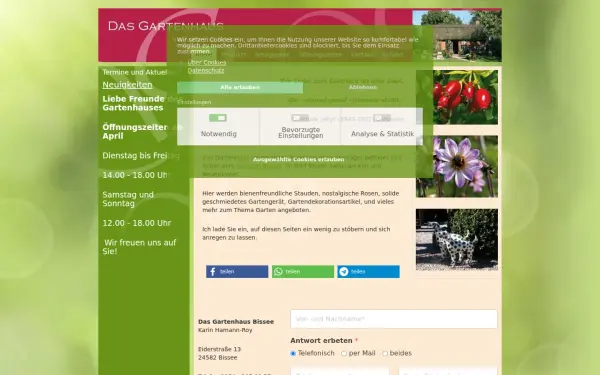
Task: Click the 'Samstag und Sonntag' sidebar text
Action: coord(128,199)
